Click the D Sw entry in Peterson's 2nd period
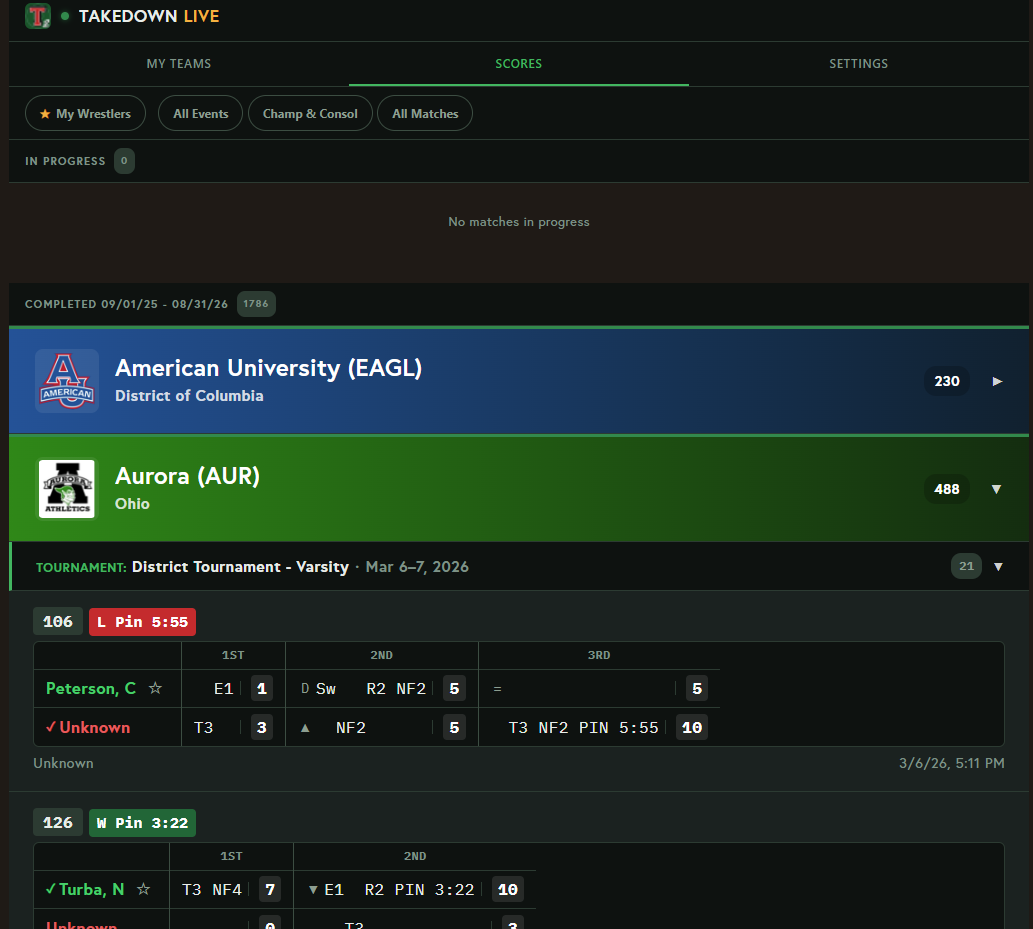The image size is (1033, 929). [318, 689]
